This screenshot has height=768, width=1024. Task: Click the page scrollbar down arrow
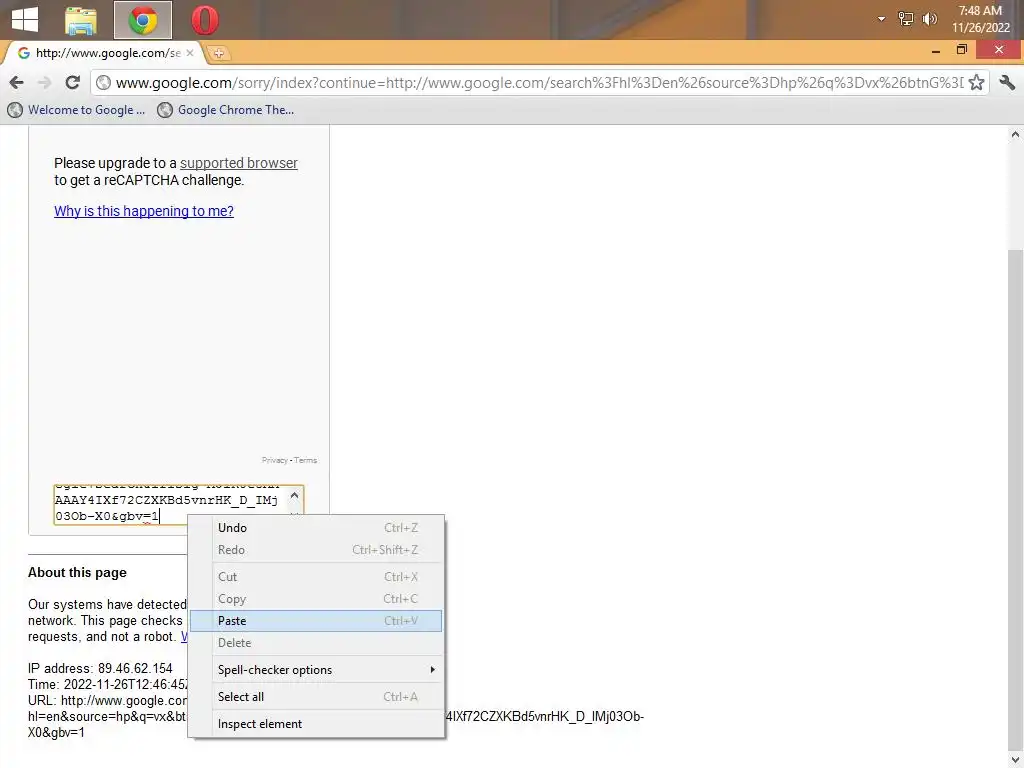[1015, 760]
